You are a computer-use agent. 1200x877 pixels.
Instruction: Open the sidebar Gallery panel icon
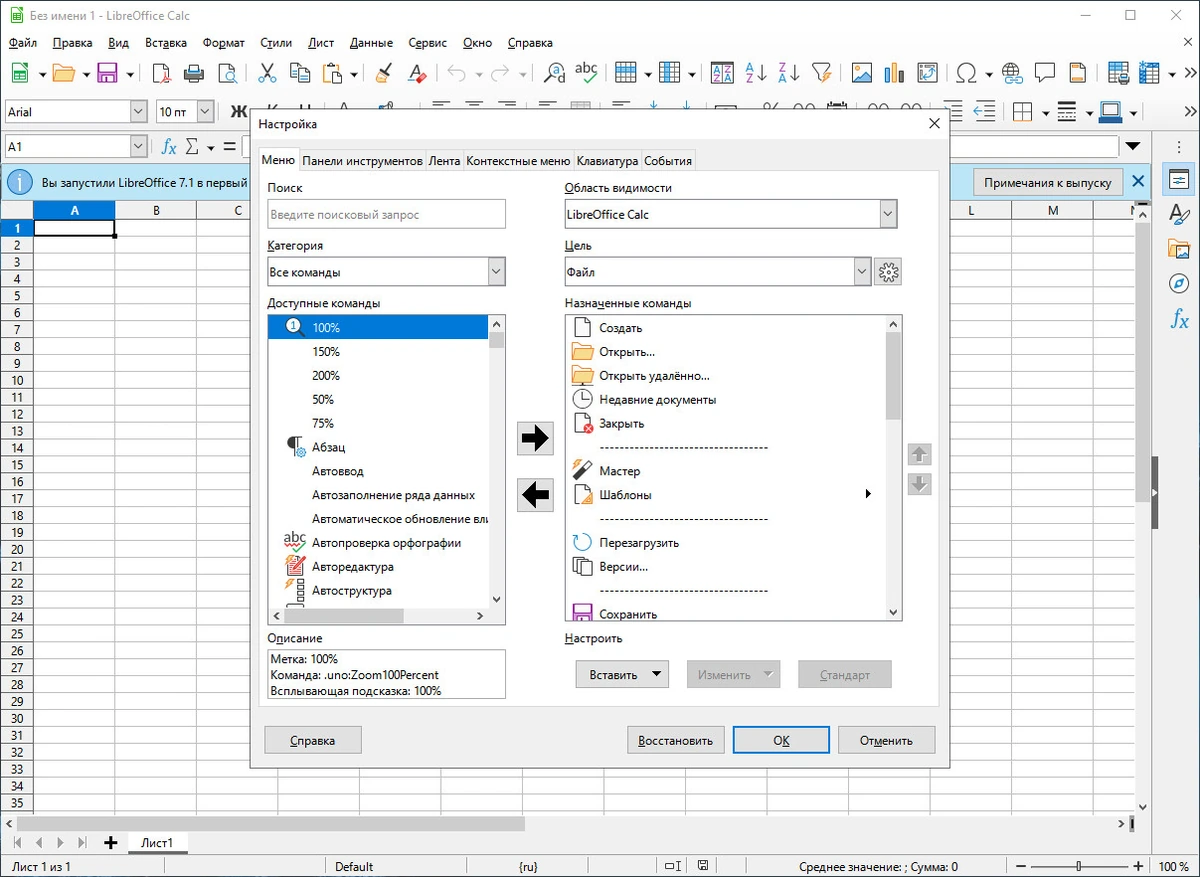[x=1179, y=250]
